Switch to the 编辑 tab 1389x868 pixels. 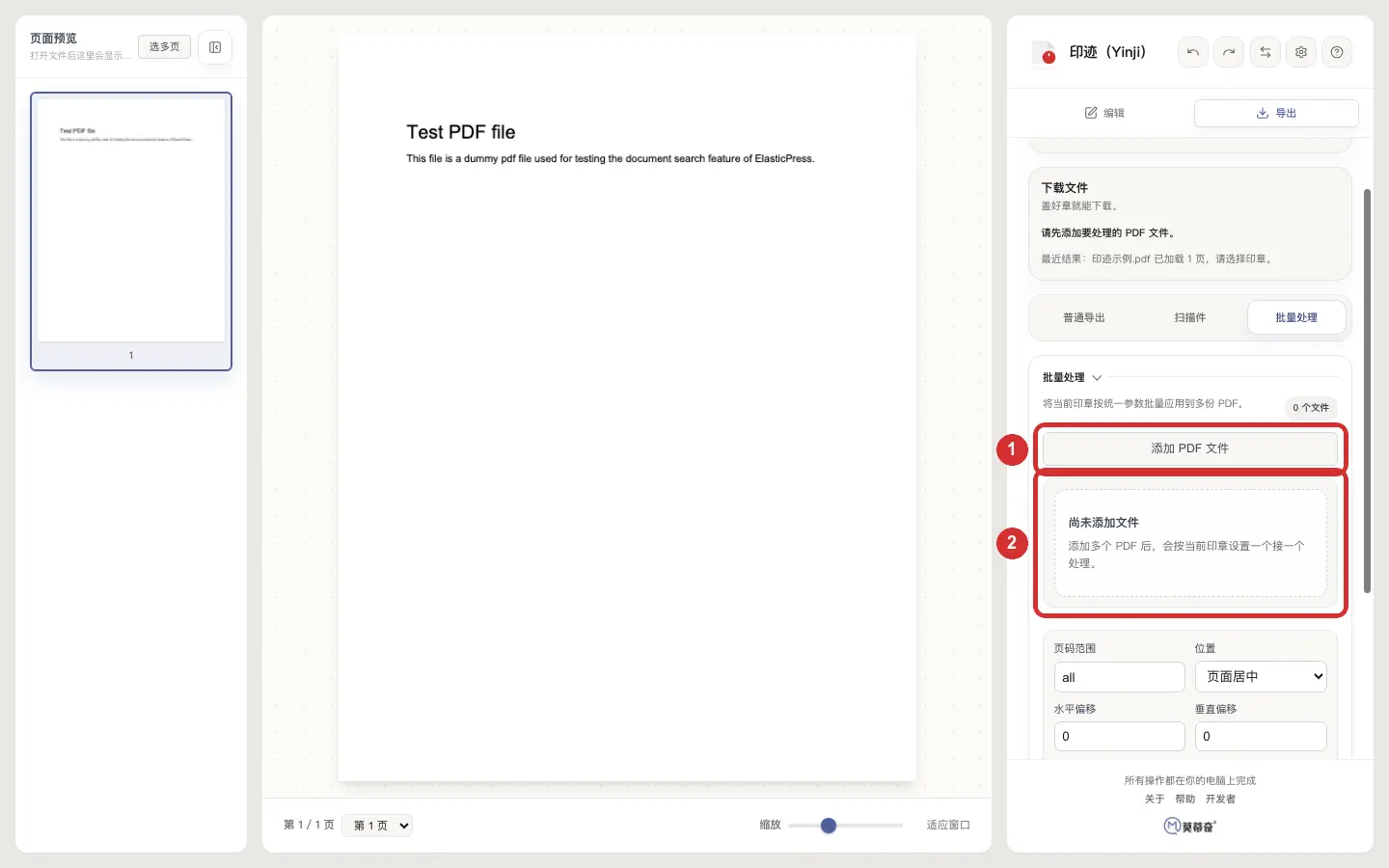pyautogui.click(x=1104, y=113)
